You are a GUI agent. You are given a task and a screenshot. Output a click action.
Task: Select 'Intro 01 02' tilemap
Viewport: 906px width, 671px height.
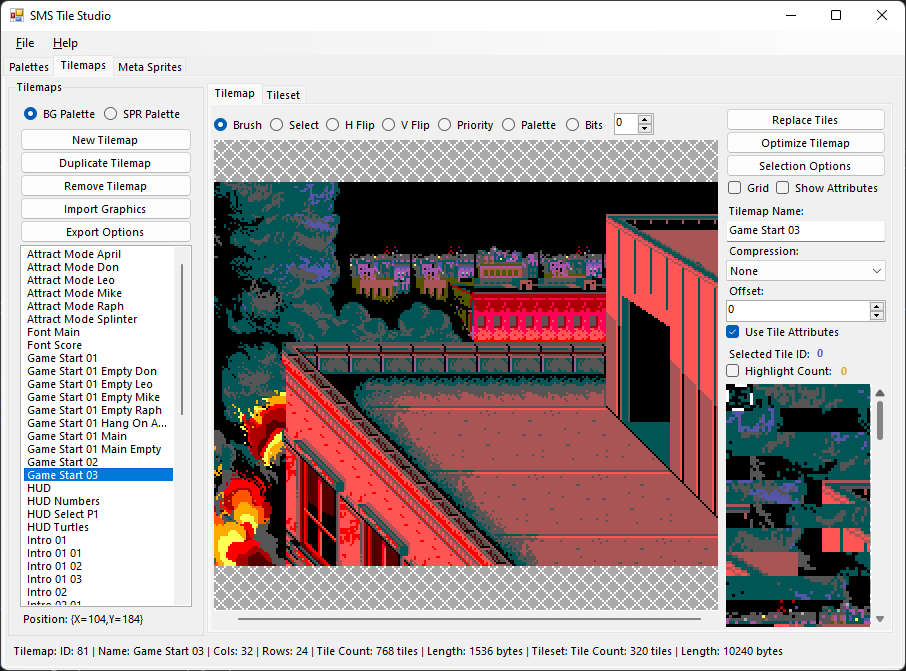coord(54,566)
